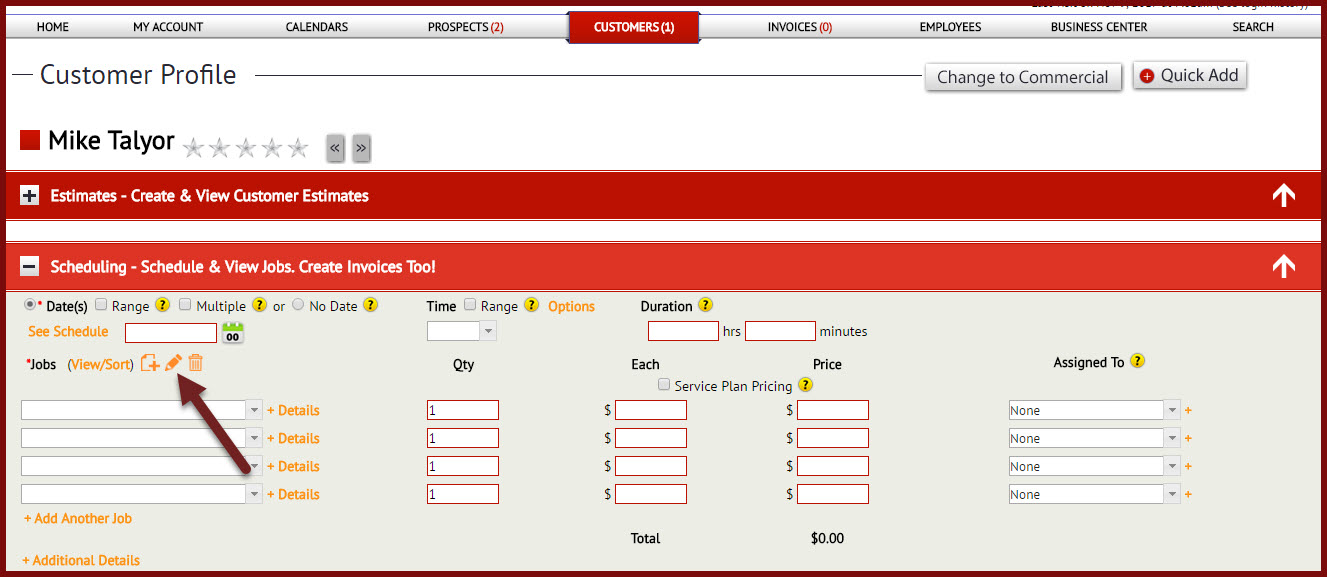Click the help icon next to Duration
Screen dimensions: 1327x577
tap(706, 306)
